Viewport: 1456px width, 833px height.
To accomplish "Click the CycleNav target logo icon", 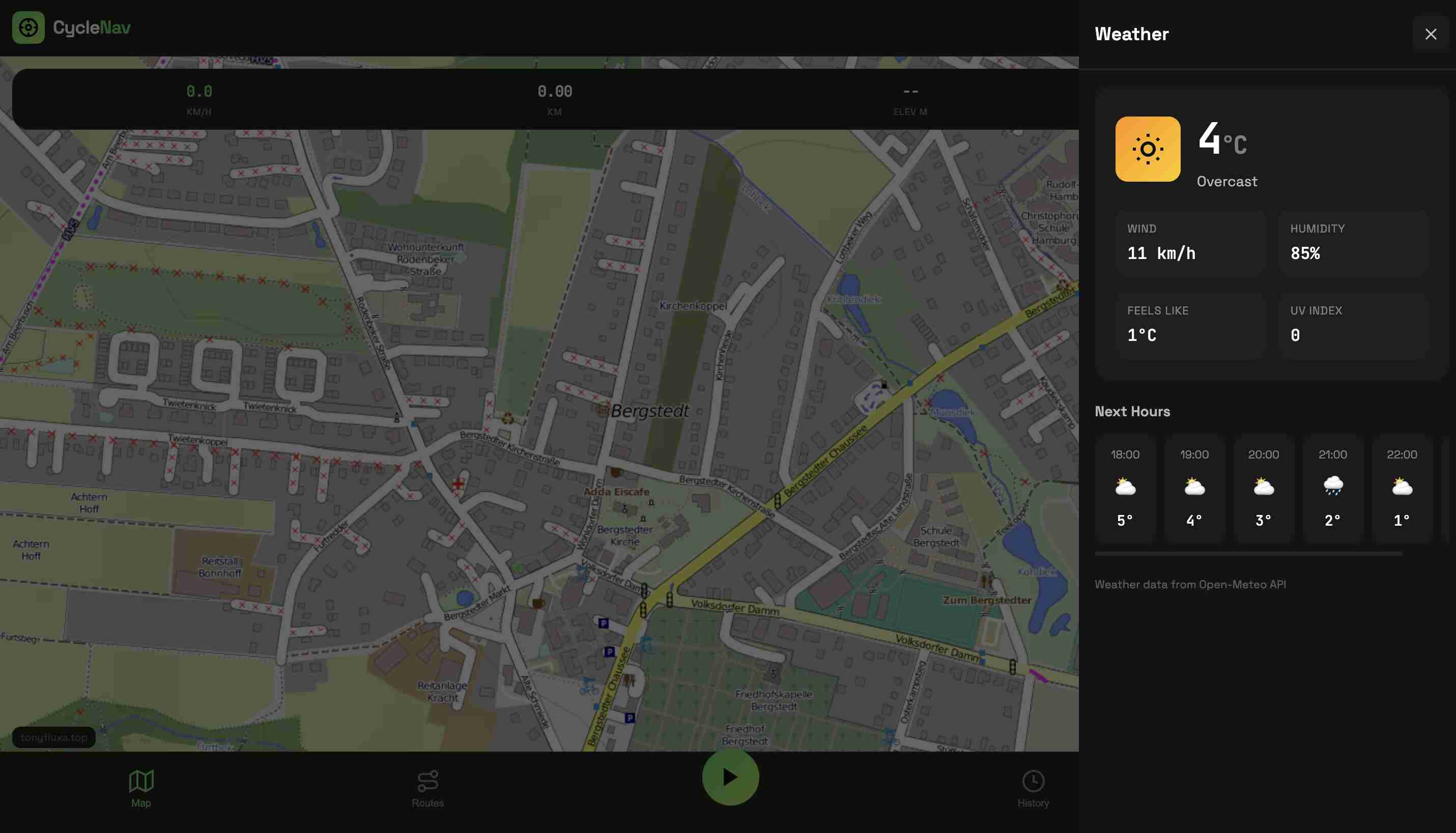I will pos(28,27).
